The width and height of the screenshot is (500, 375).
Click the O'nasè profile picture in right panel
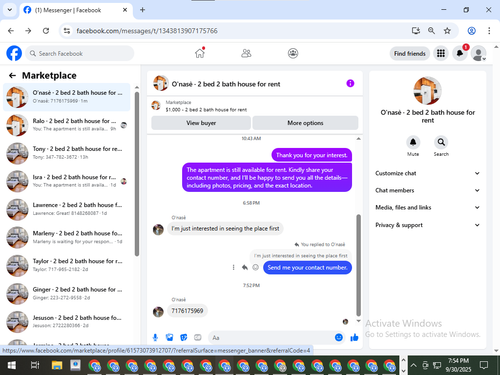click(427, 91)
